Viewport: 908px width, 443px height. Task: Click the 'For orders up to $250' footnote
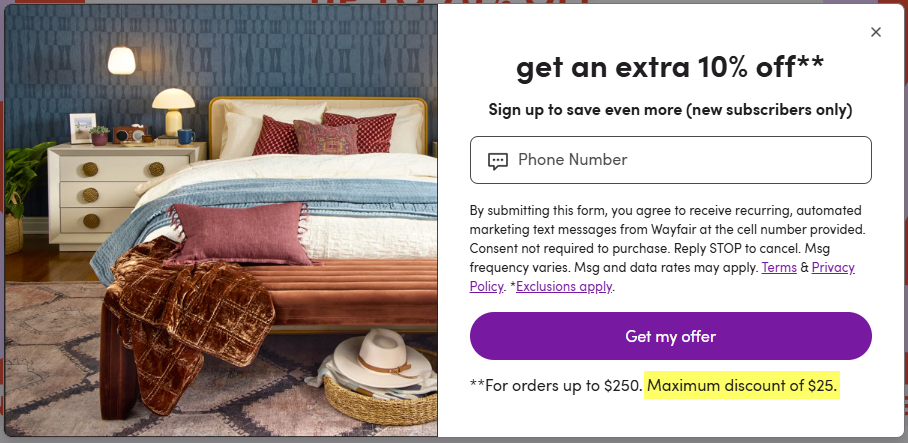tap(556, 385)
